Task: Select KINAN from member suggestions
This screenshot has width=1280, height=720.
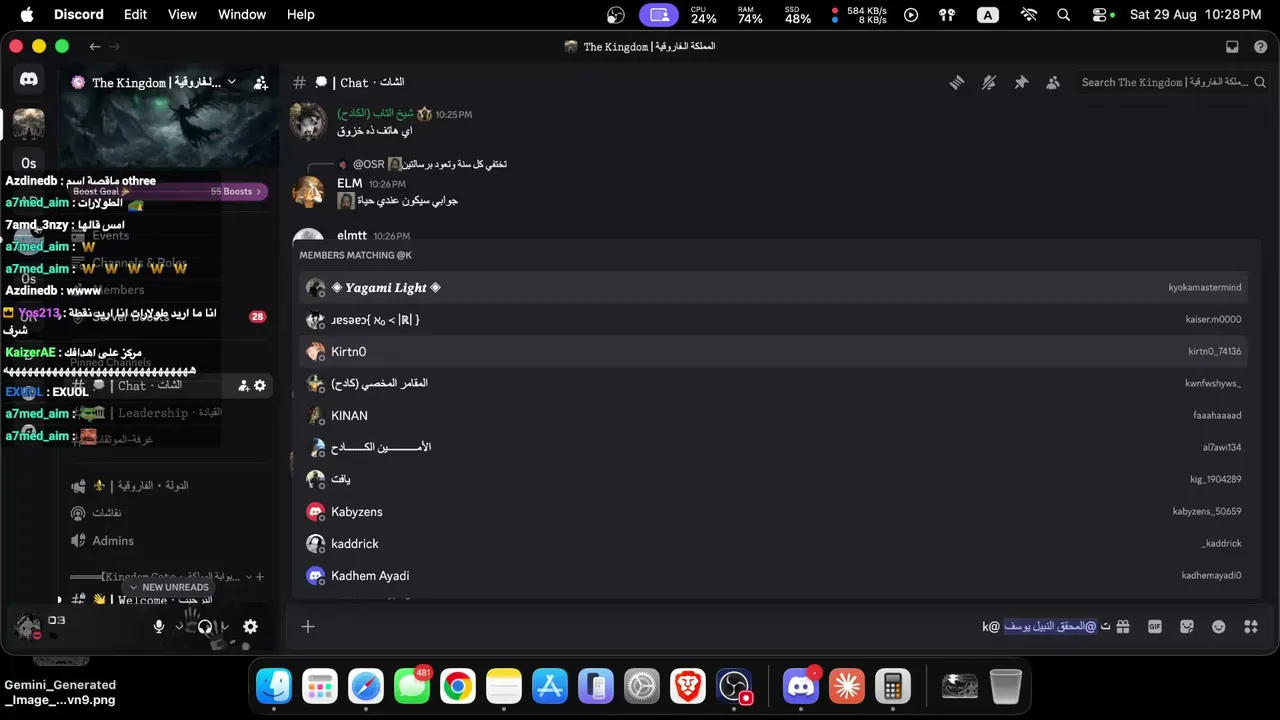Action: pos(773,415)
